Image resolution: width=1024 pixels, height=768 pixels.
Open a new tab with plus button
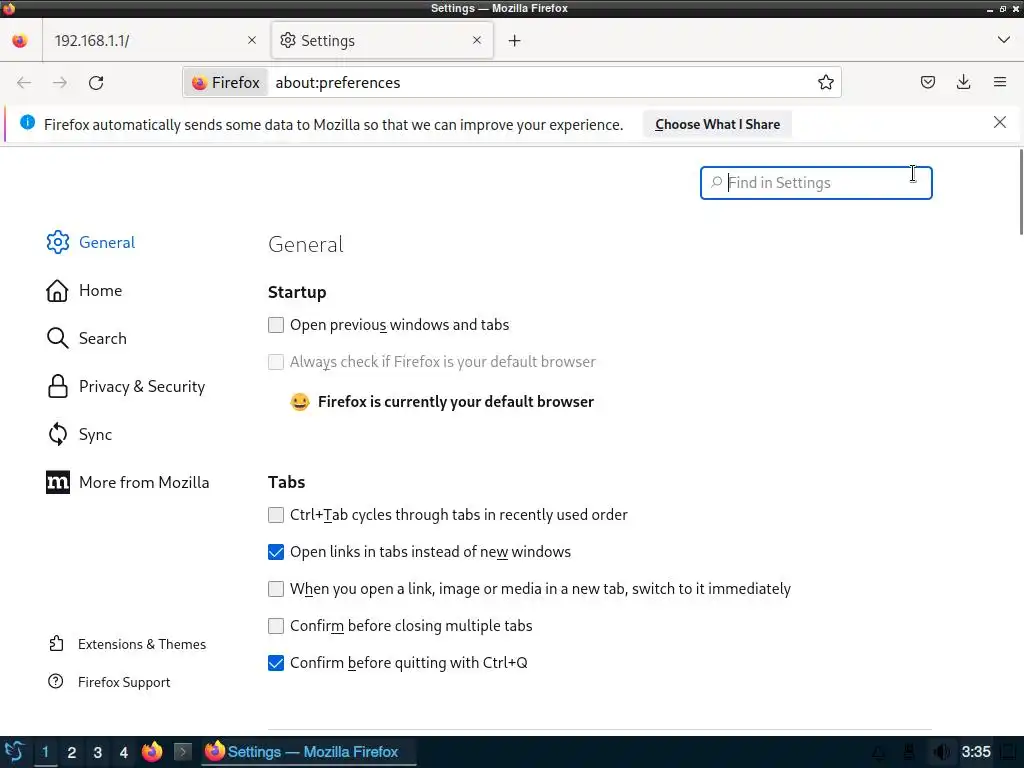515,40
